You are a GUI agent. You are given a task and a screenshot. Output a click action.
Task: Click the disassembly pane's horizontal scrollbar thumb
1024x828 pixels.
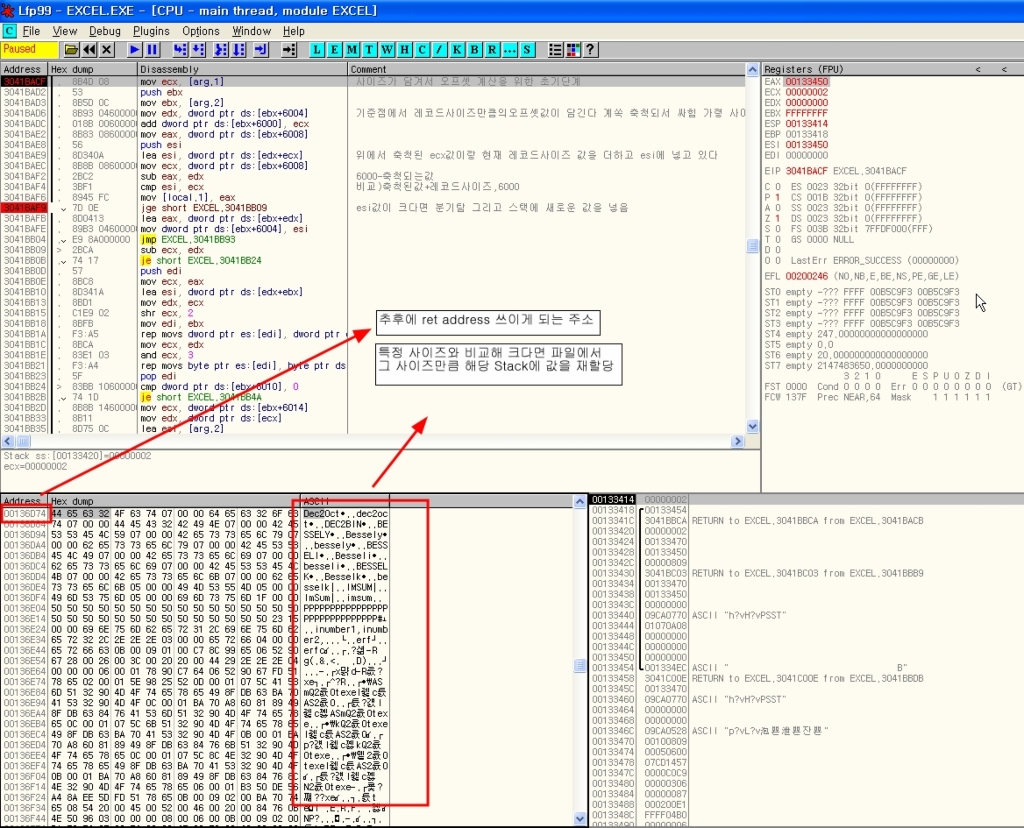pyautogui.click(x=23, y=441)
